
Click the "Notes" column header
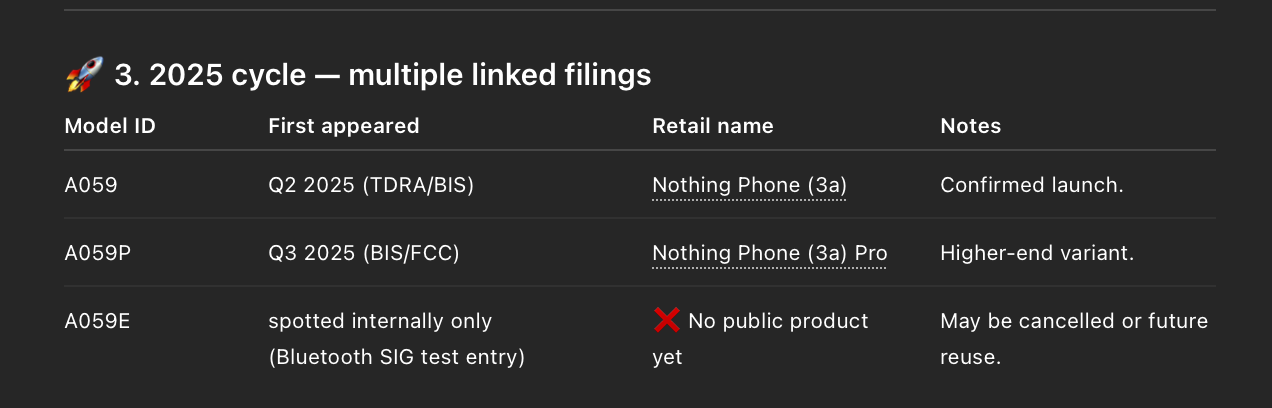tap(970, 126)
